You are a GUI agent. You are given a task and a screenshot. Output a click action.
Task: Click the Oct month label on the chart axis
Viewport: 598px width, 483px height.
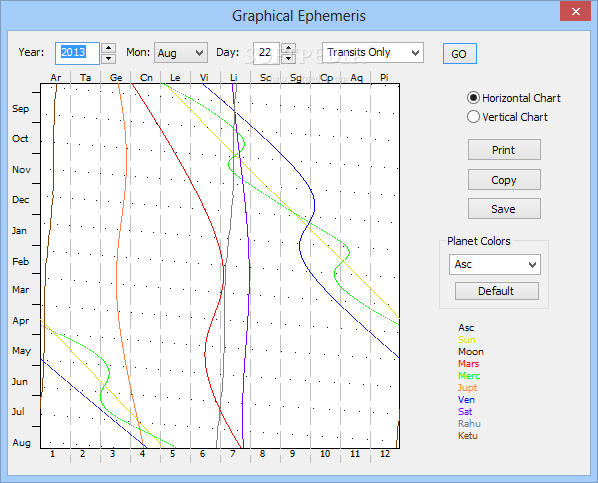20,138
